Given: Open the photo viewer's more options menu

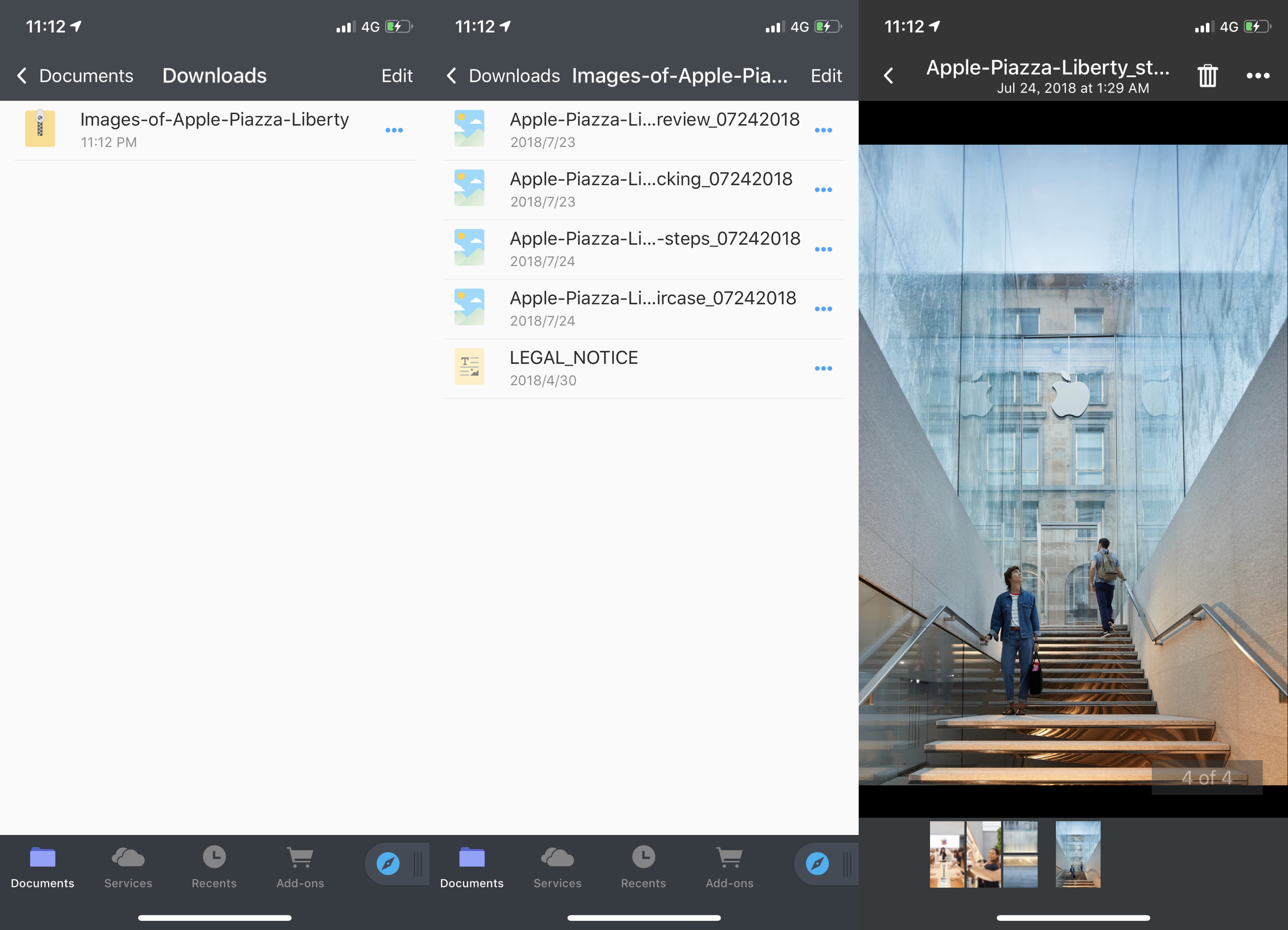Looking at the screenshot, I should click(x=1258, y=76).
